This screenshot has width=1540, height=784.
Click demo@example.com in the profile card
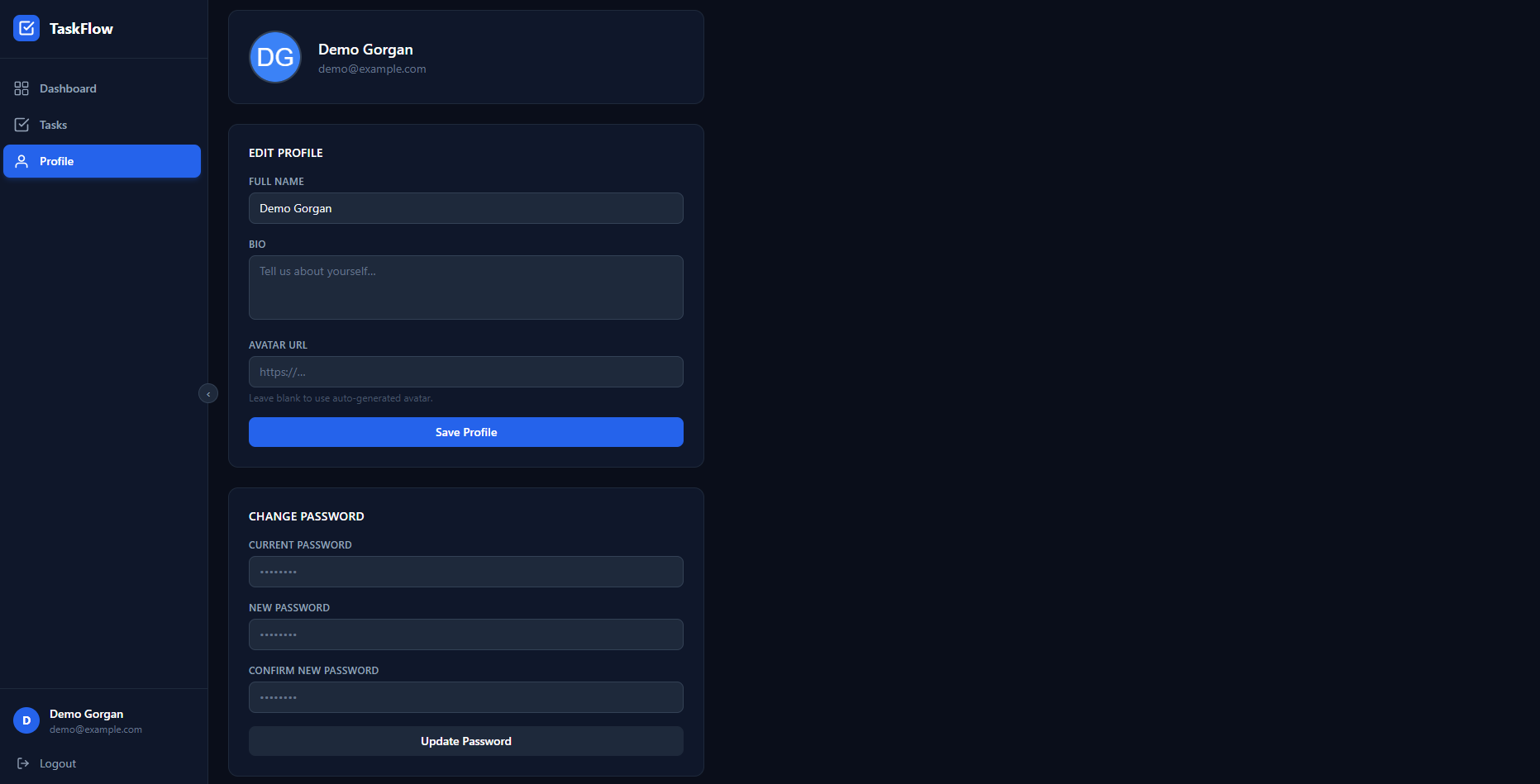click(x=372, y=69)
